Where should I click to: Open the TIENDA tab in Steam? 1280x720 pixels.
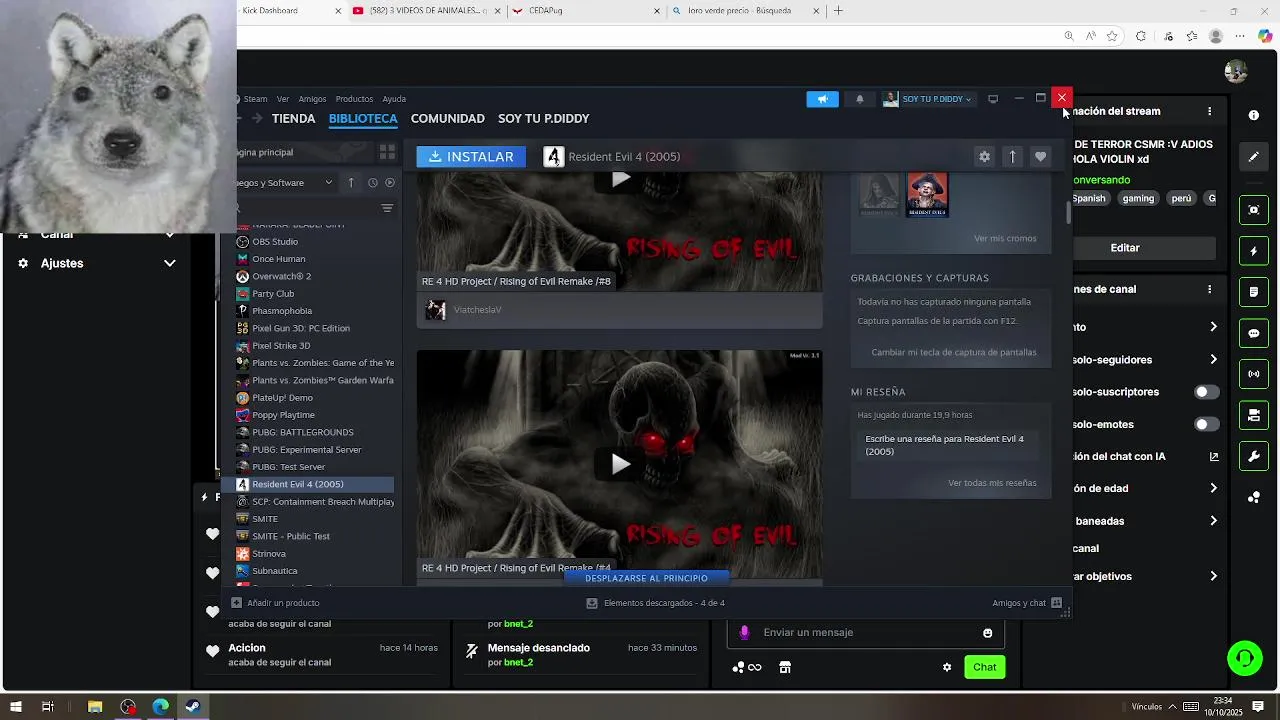coord(293,118)
